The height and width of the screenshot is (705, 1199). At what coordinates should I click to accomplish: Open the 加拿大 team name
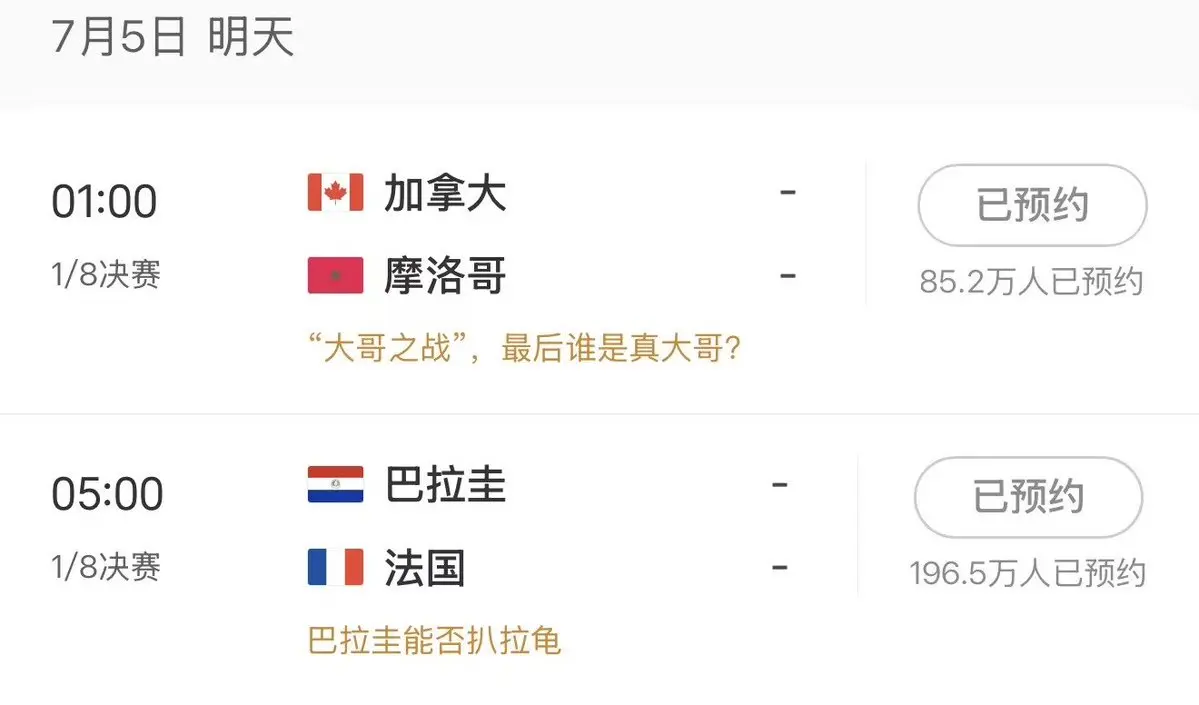(445, 193)
